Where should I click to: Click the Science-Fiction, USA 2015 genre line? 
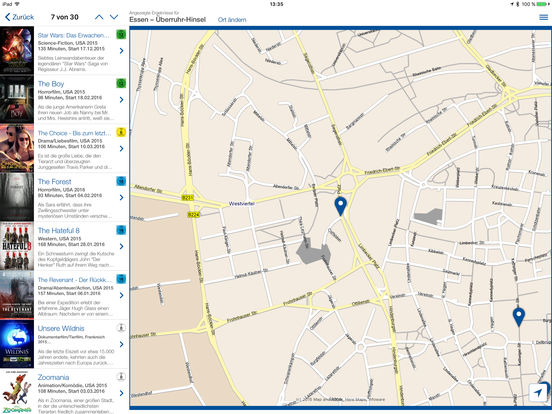point(68,43)
